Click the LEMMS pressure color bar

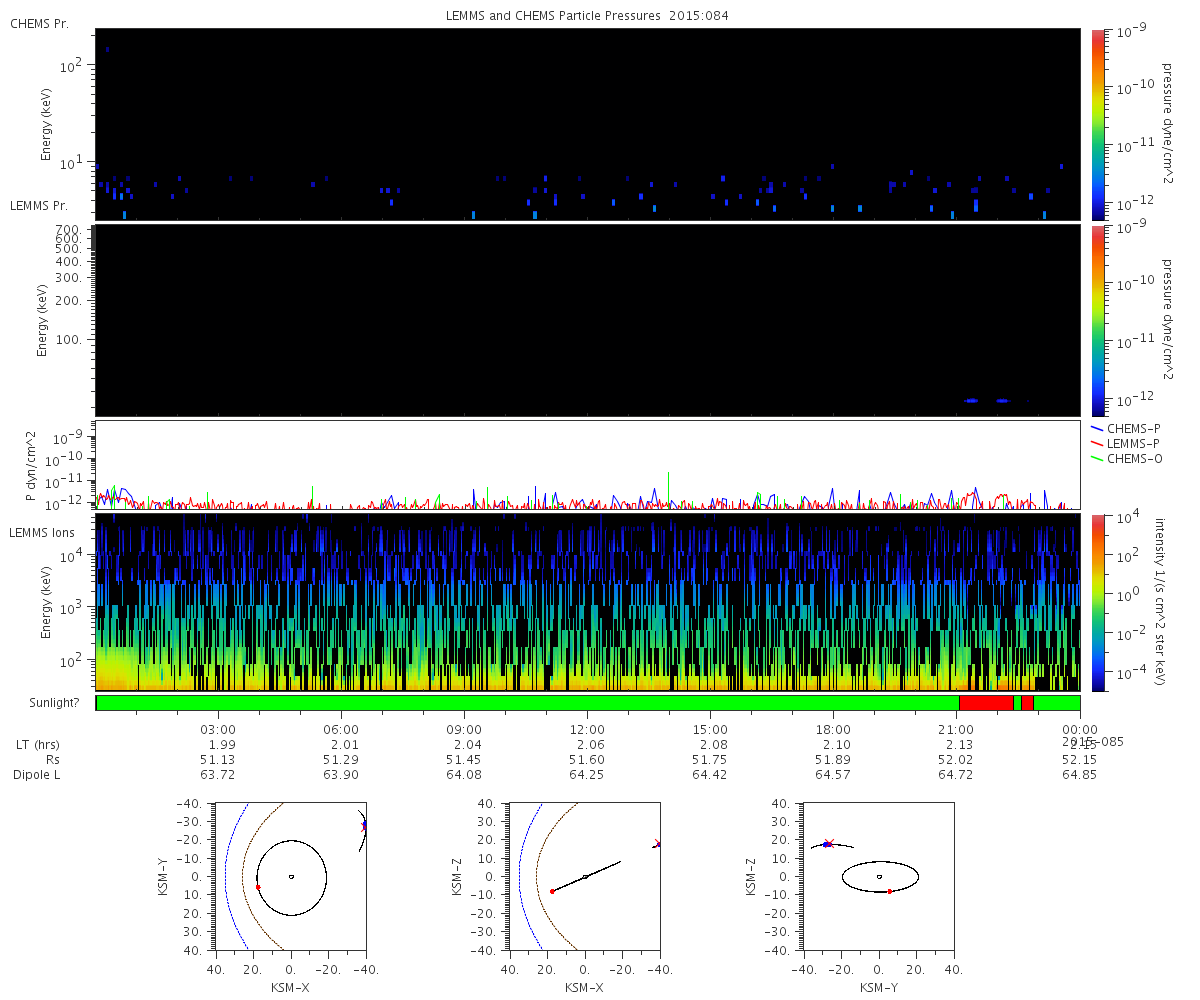(x=1097, y=320)
